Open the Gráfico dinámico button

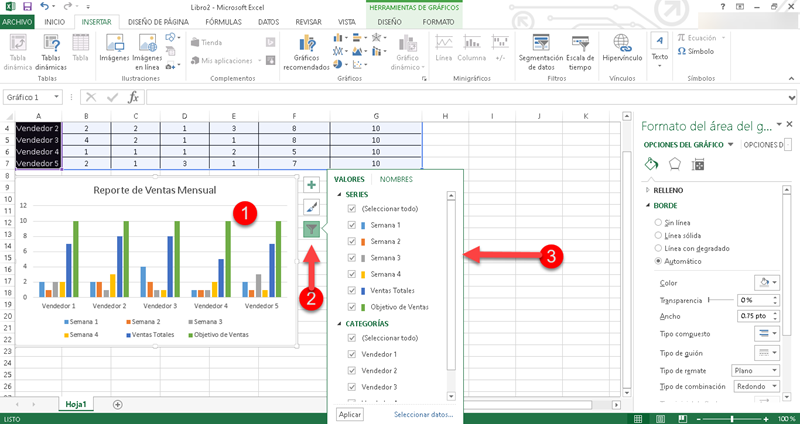click(x=407, y=53)
